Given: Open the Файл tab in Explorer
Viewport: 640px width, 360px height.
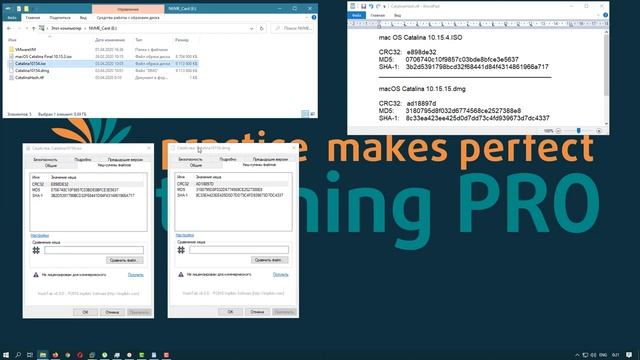Looking at the screenshot, I should [12, 18].
